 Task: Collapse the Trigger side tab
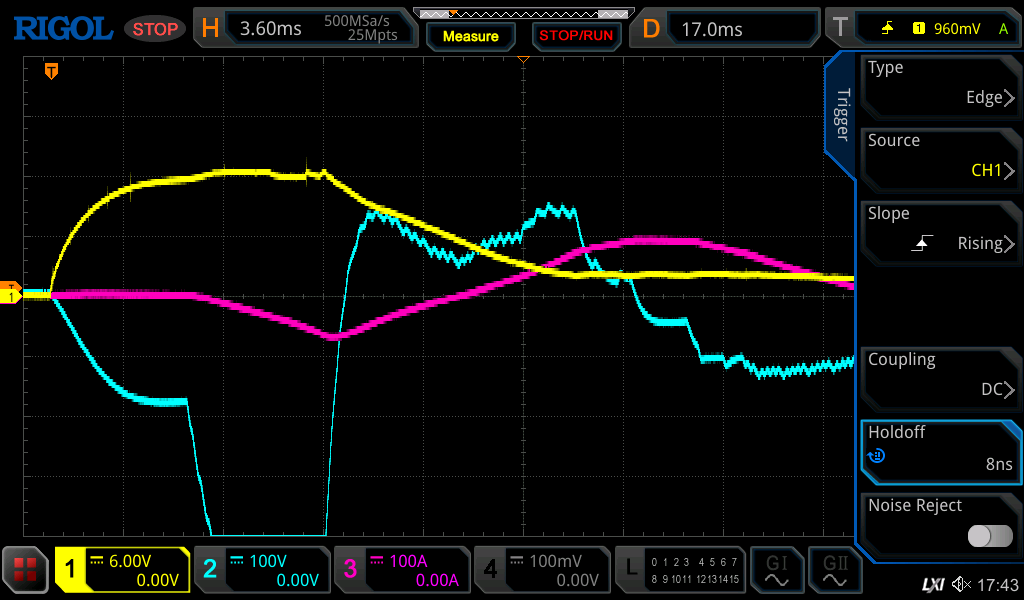click(842, 115)
